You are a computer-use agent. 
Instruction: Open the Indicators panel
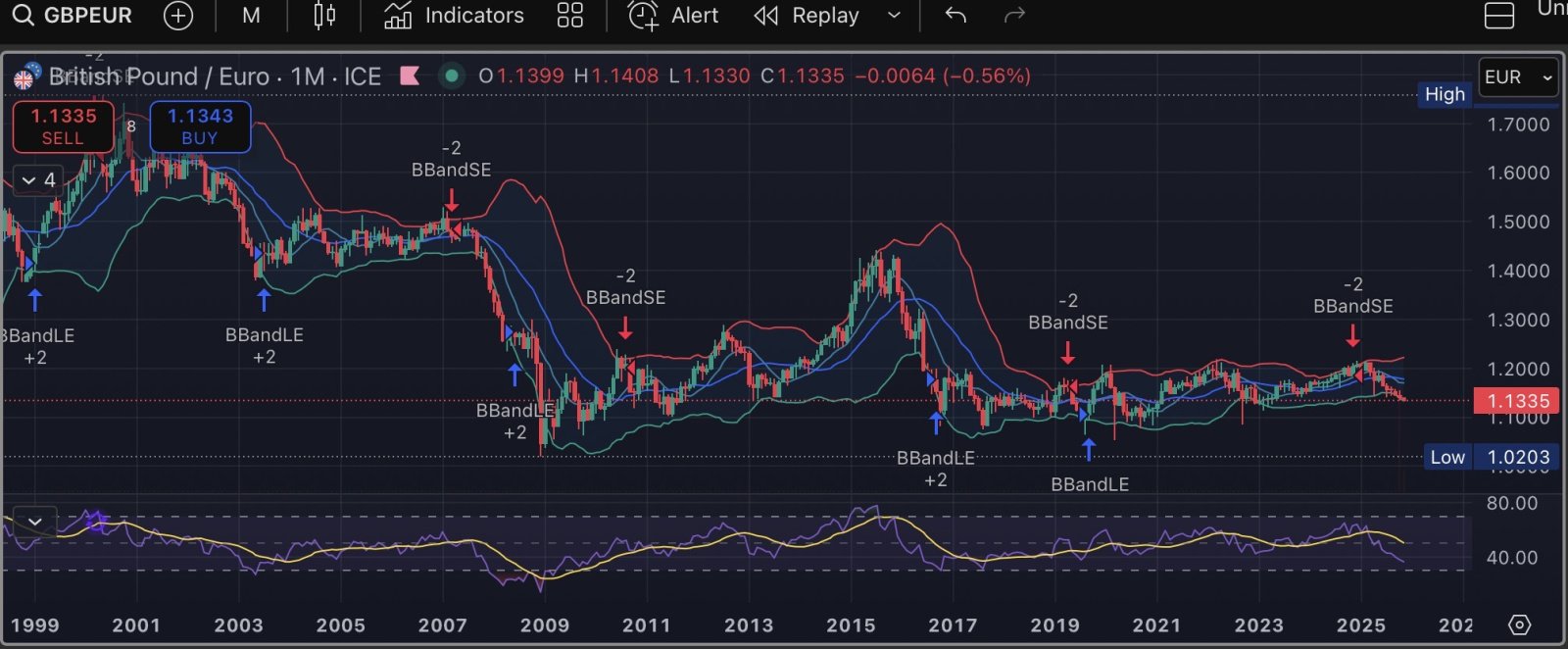click(x=454, y=16)
